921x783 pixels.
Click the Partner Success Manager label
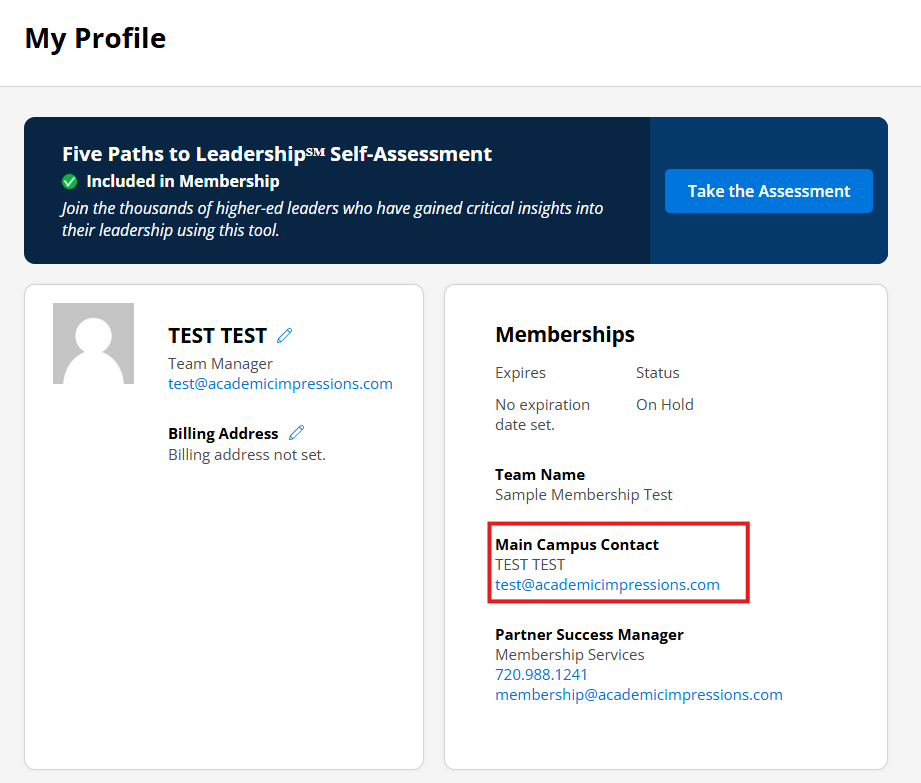click(589, 635)
